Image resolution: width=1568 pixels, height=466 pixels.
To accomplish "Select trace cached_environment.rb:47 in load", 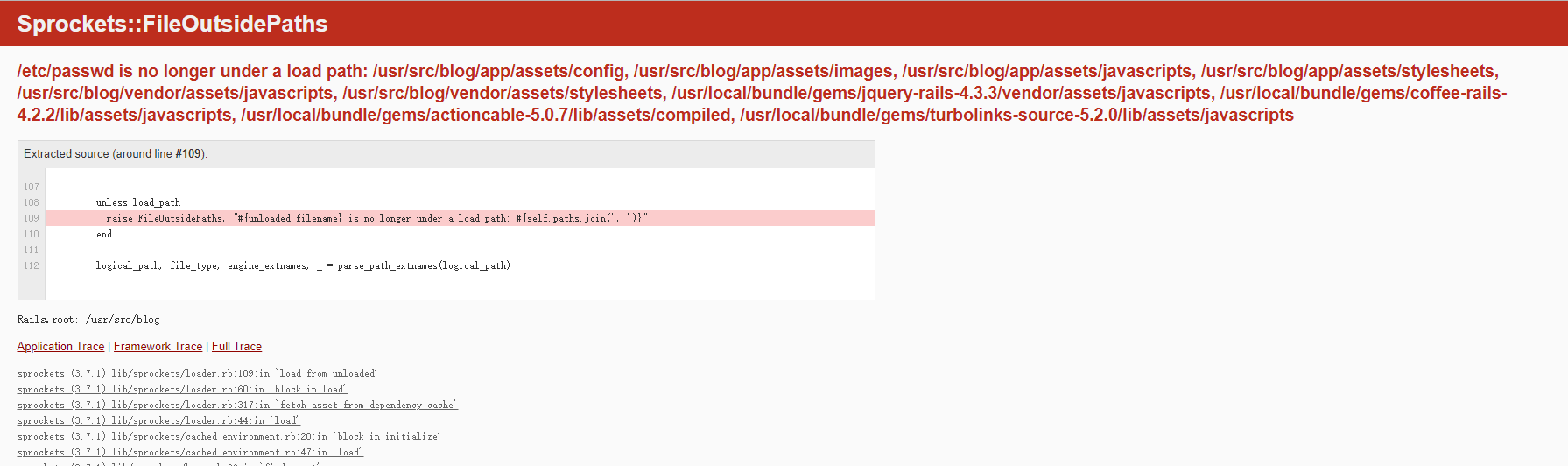I will (x=190, y=452).
